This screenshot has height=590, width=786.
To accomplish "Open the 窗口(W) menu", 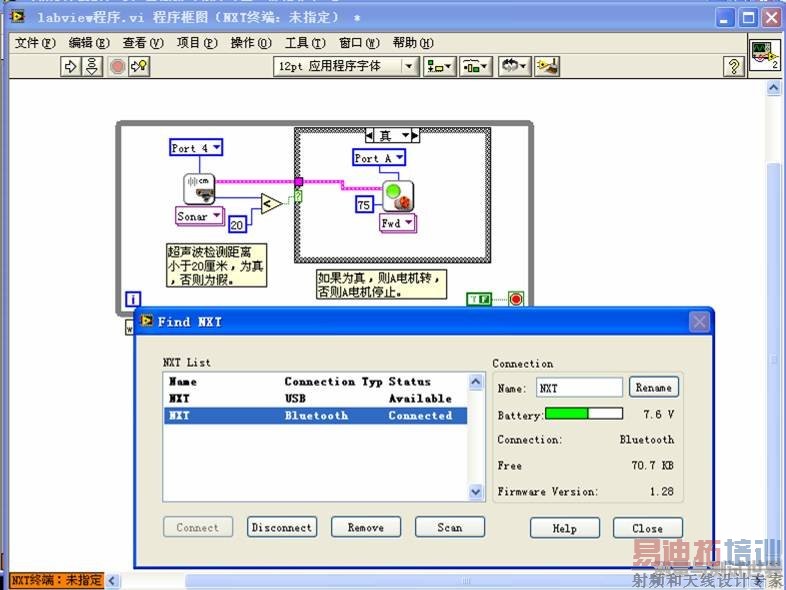I will 359,43.
